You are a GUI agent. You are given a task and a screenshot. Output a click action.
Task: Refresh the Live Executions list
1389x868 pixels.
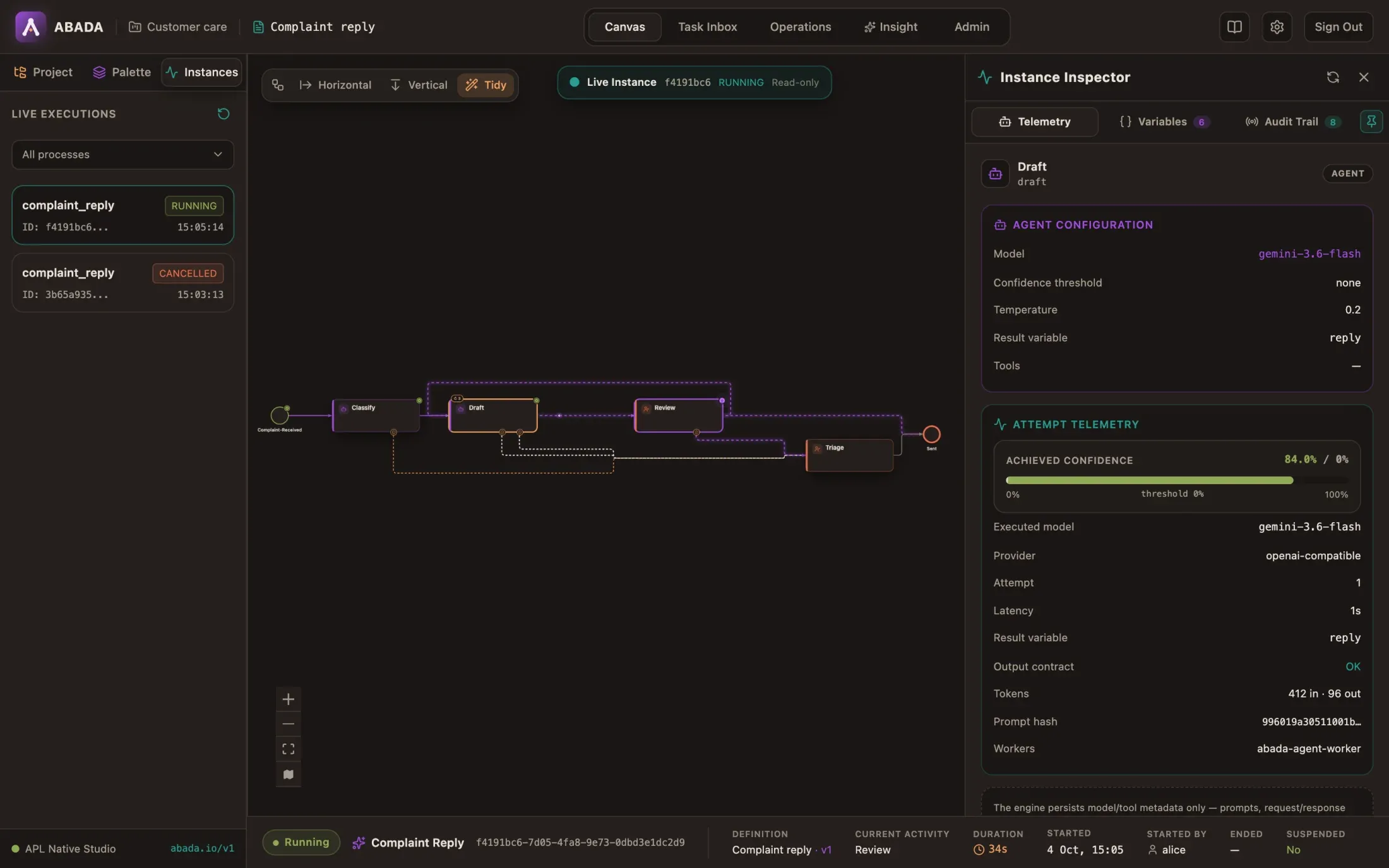click(x=224, y=114)
